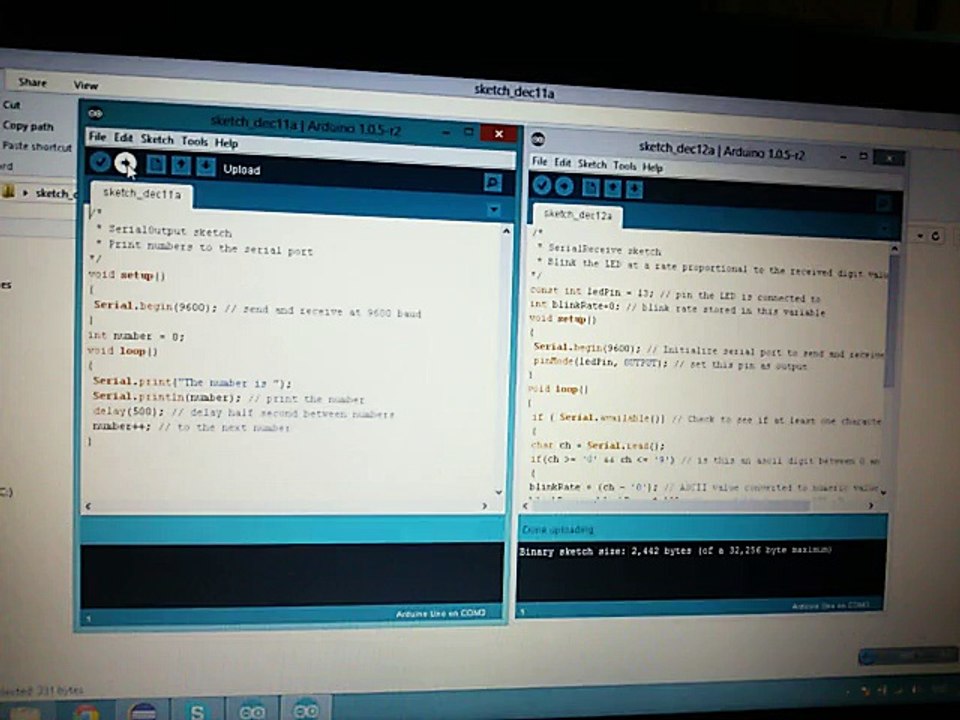The height and width of the screenshot is (720, 960).
Task: Open File menu in sketch_dec12a window
Action: [539, 161]
